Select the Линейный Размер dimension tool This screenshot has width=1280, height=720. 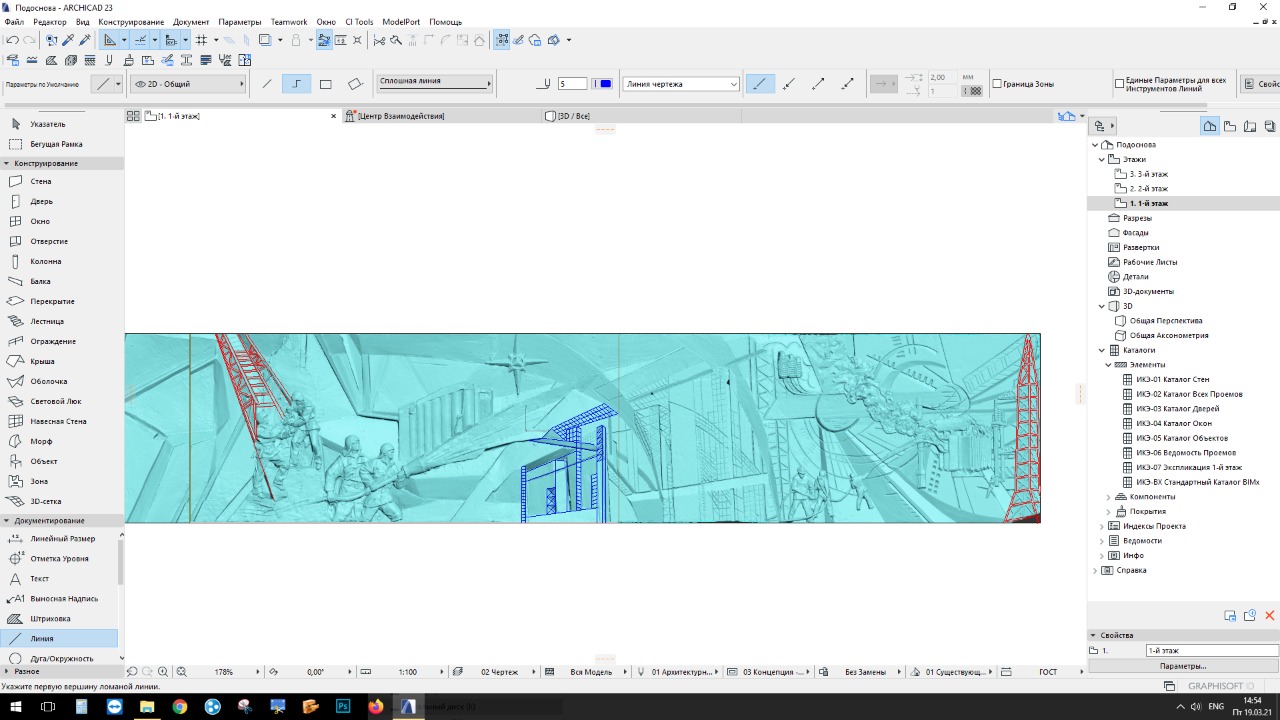click(60, 539)
